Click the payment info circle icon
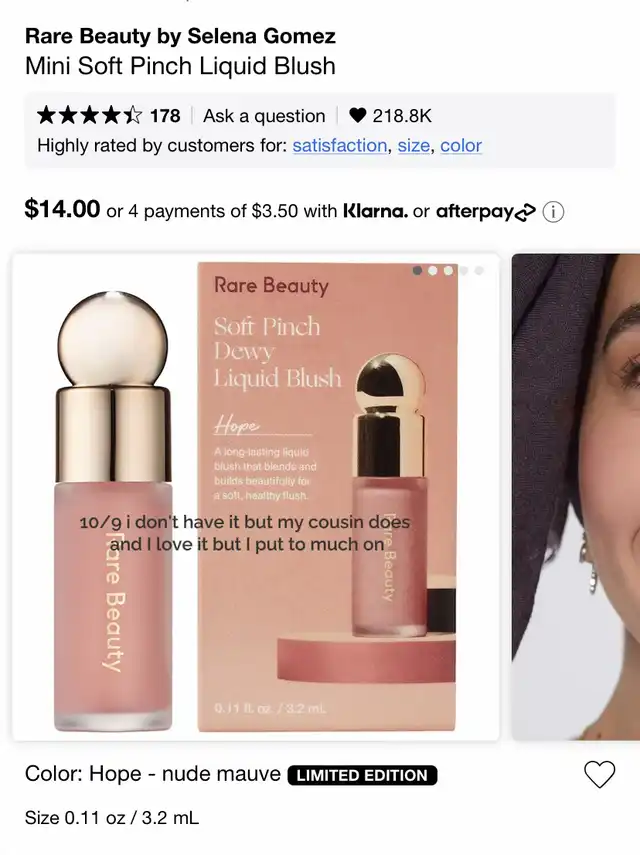This screenshot has width=640, height=855. coord(553,212)
